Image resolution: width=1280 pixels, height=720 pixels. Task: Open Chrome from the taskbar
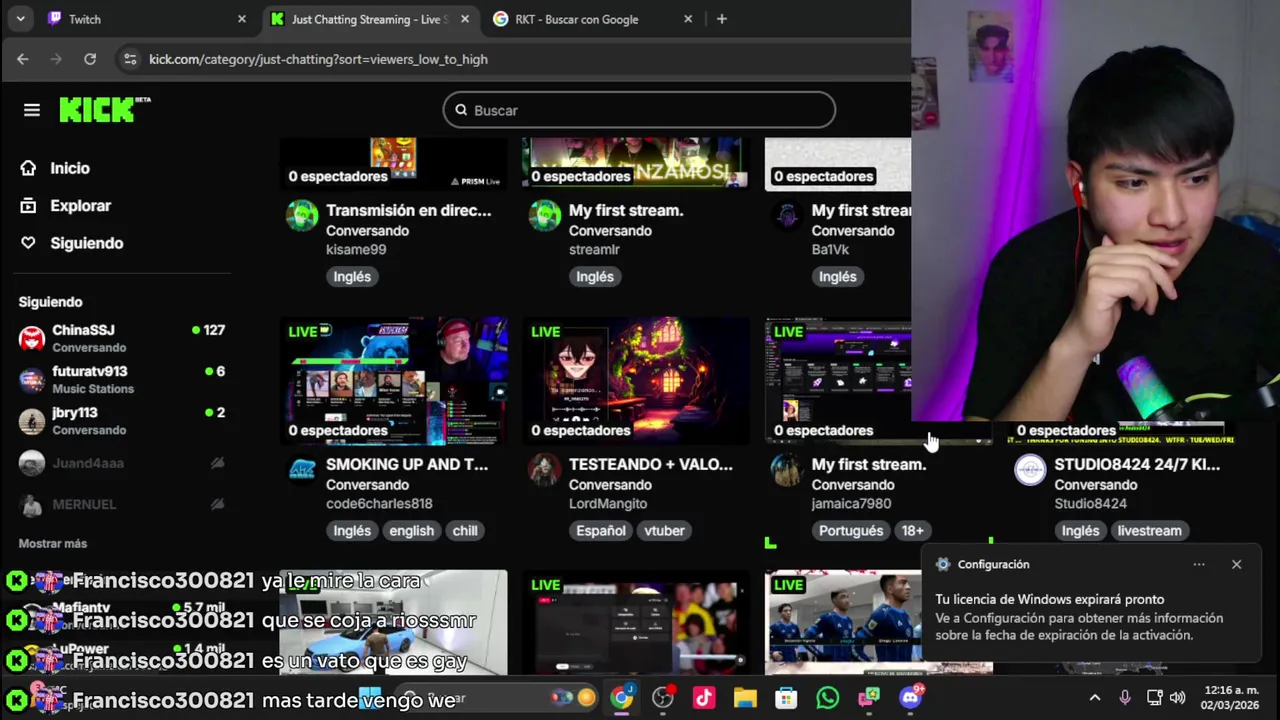(x=622, y=698)
